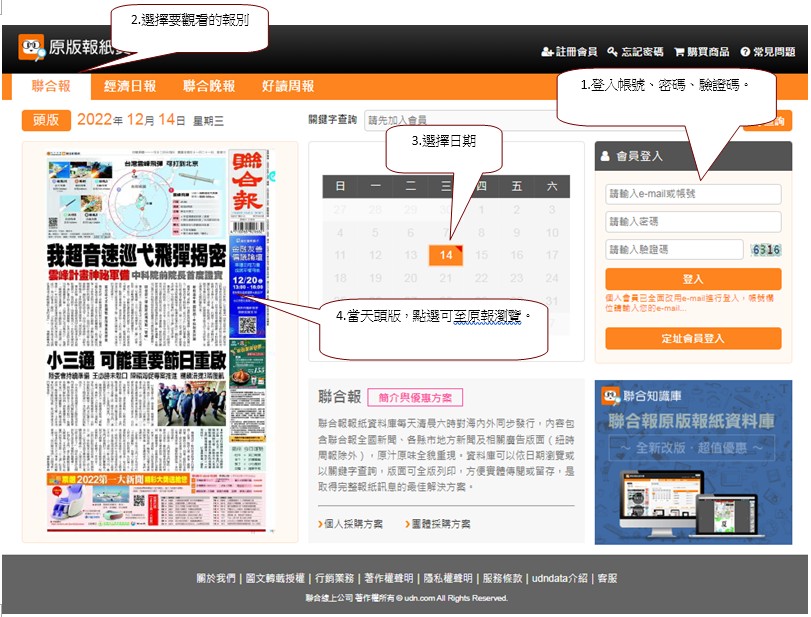This screenshot has height=617, width=811.
Task: Open 購買商品 shopping link
Action: 701,52
